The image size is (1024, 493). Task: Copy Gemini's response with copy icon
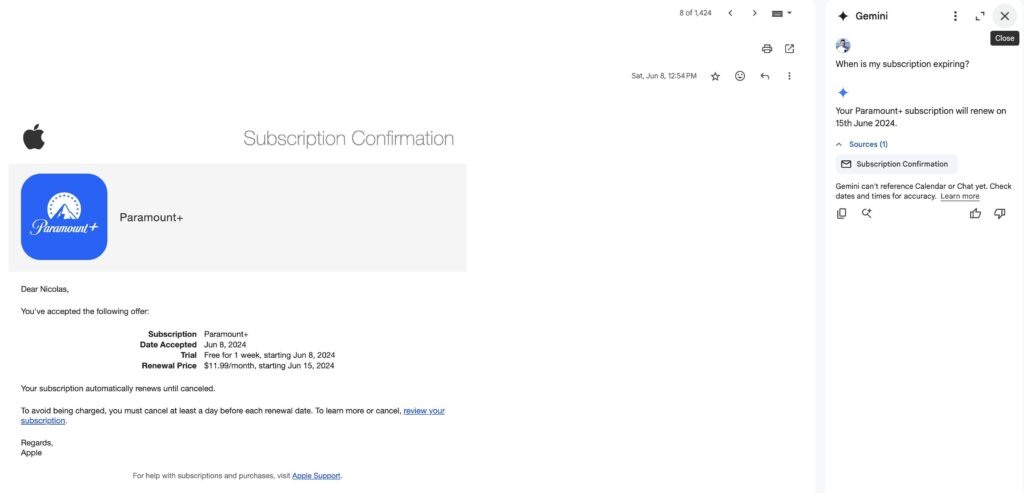[842, 213]
